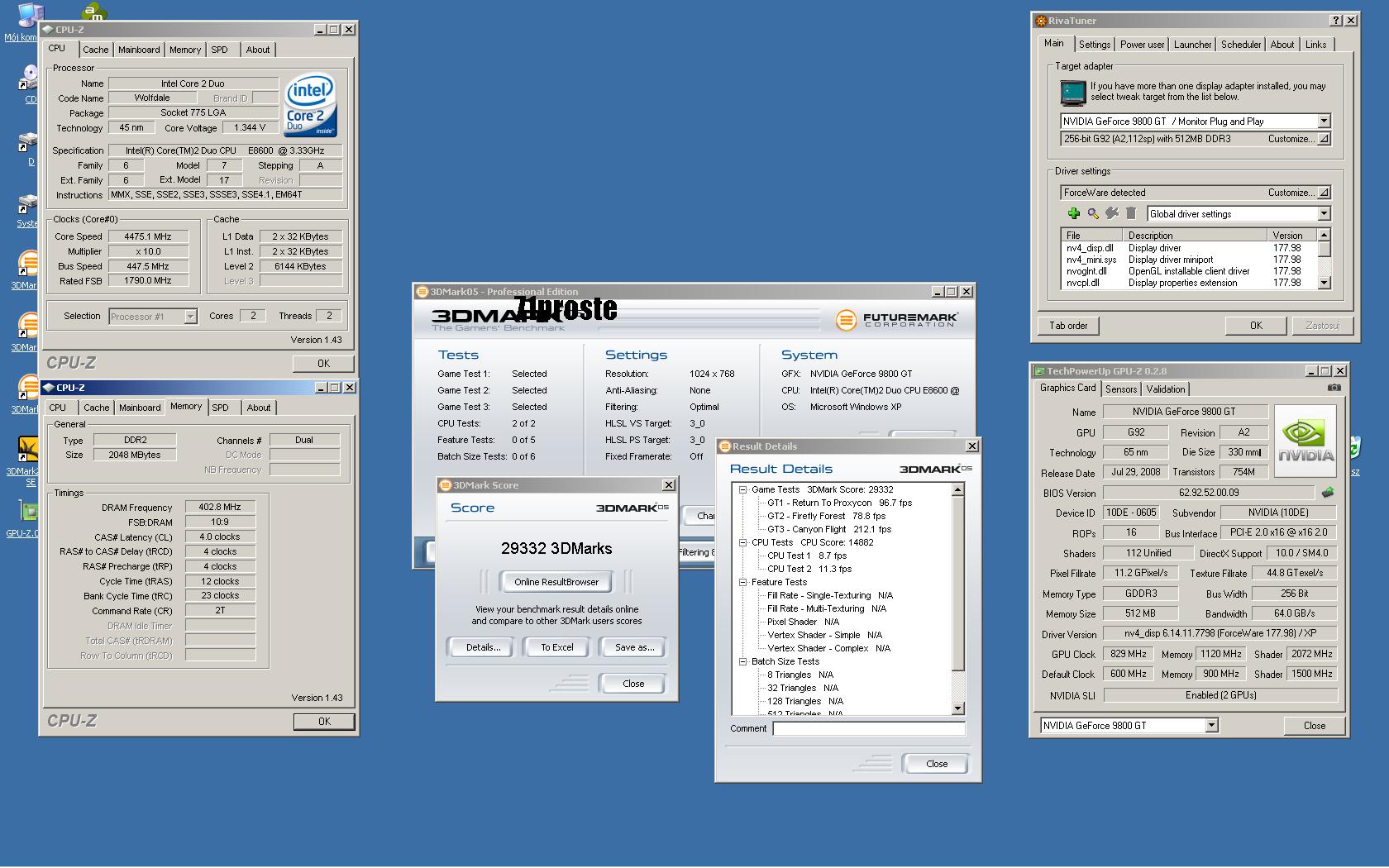This screenshot has height=868, width=1389.
Task: Click the Details... button in the 3DMark Score dialog
Action: pos(483,647)
